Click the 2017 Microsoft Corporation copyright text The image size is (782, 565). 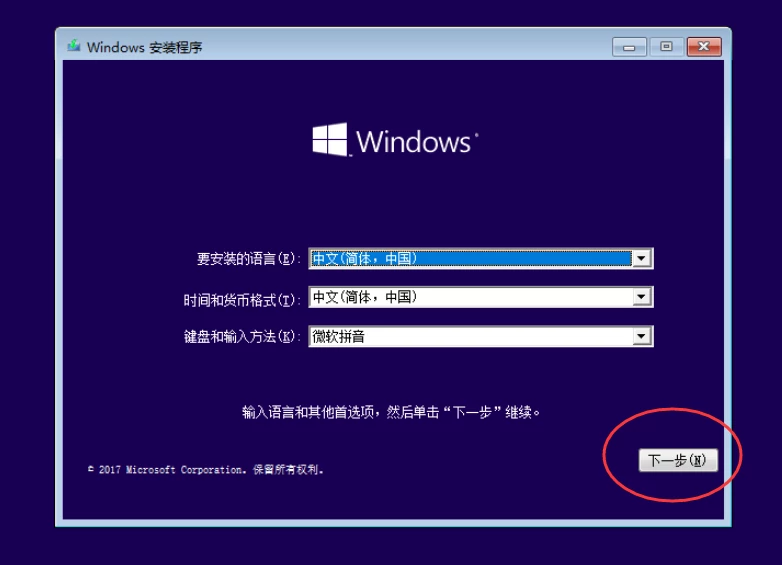(x=206, y=469)
